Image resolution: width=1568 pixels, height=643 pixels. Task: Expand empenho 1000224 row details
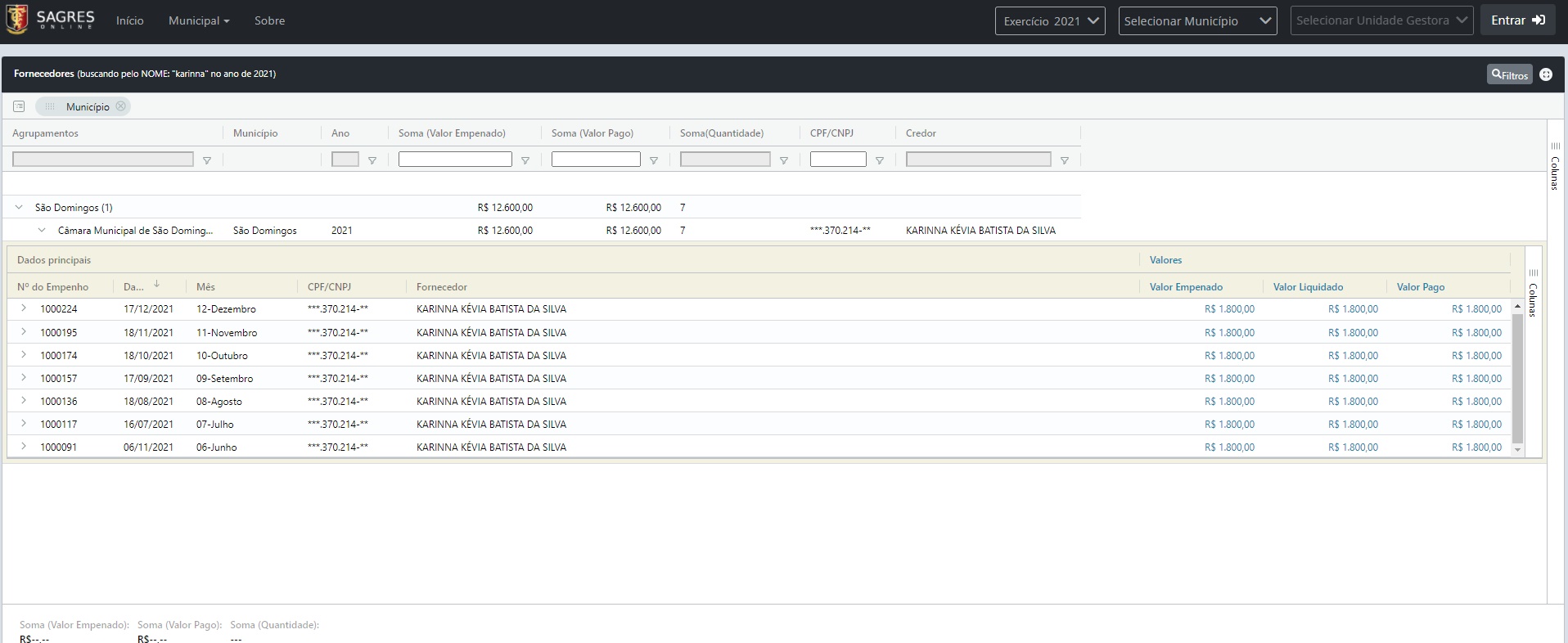(x=24, y=308)
